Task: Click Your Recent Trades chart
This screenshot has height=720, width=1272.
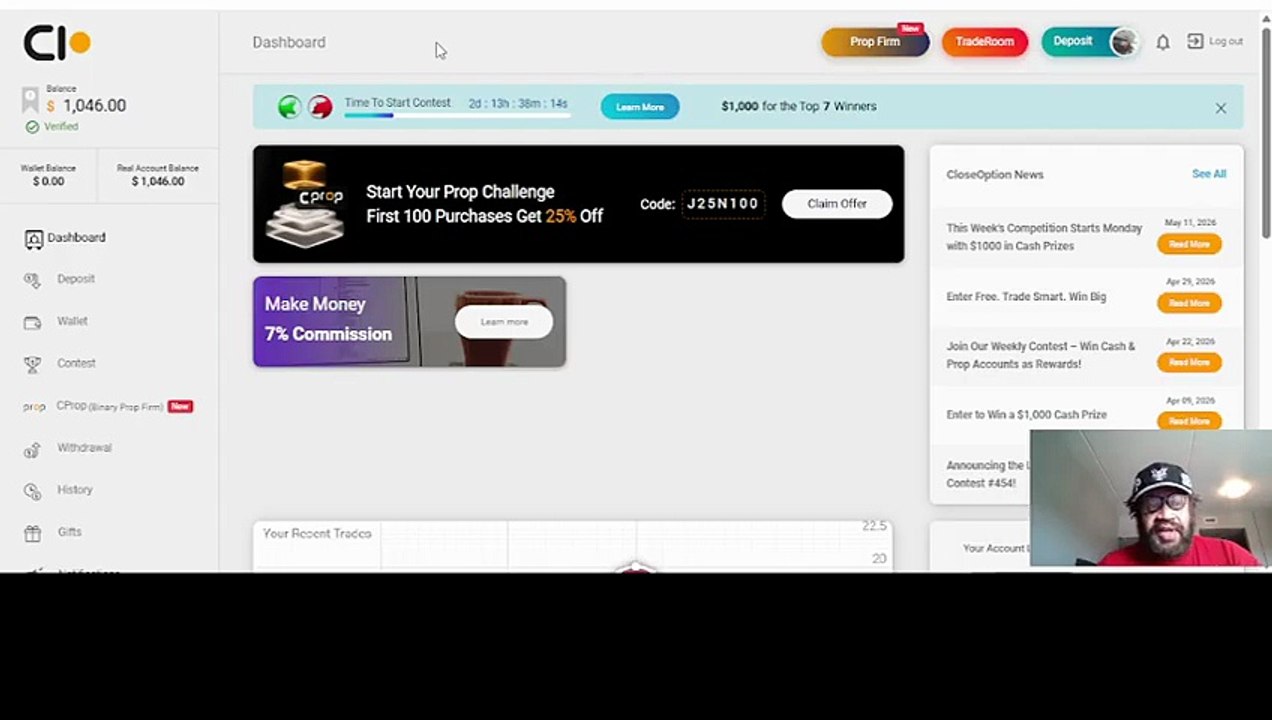Action: [573, 546]
